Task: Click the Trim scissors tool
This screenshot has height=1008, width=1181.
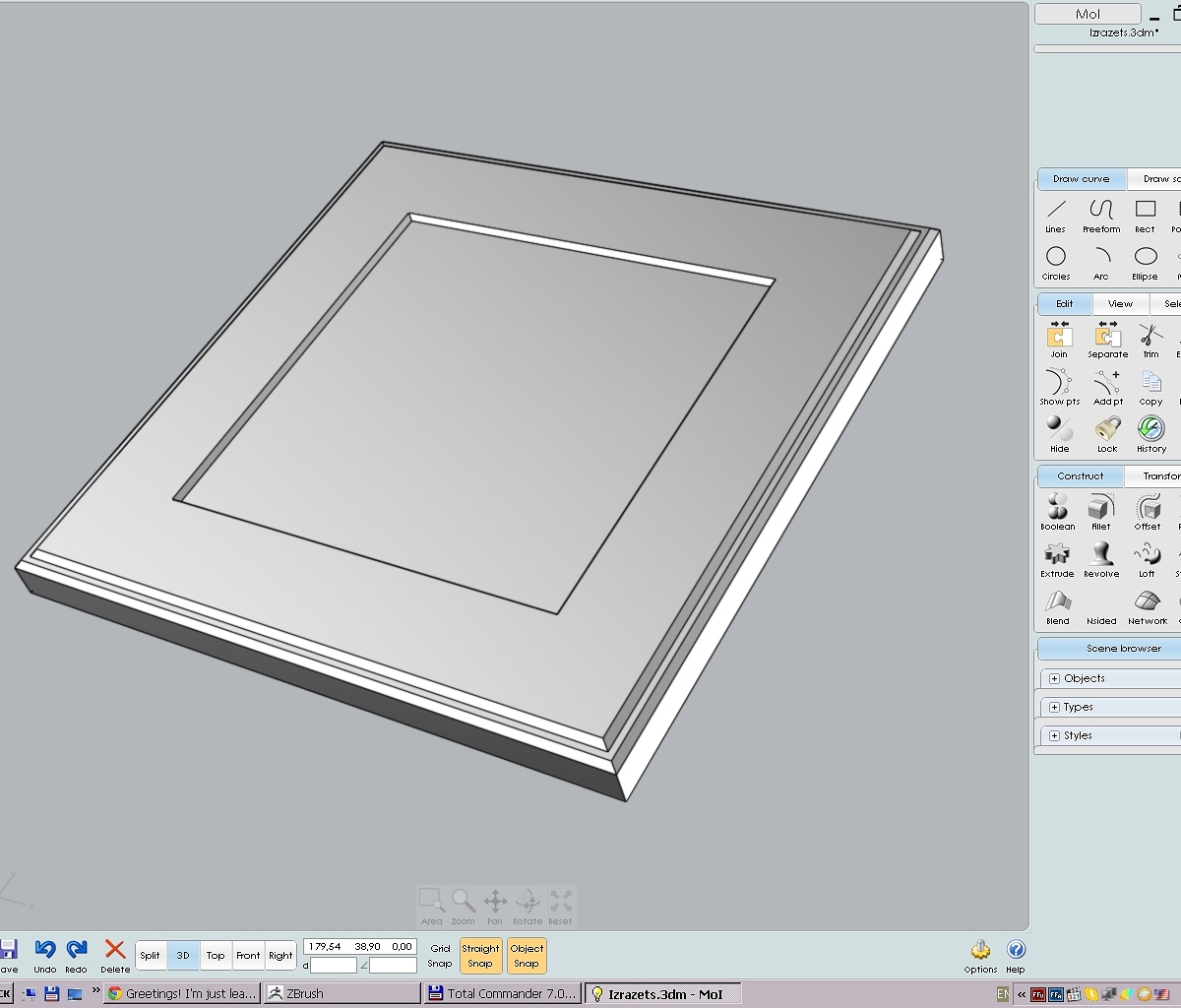Action: pyautogui.click(x=1150, y=341)
